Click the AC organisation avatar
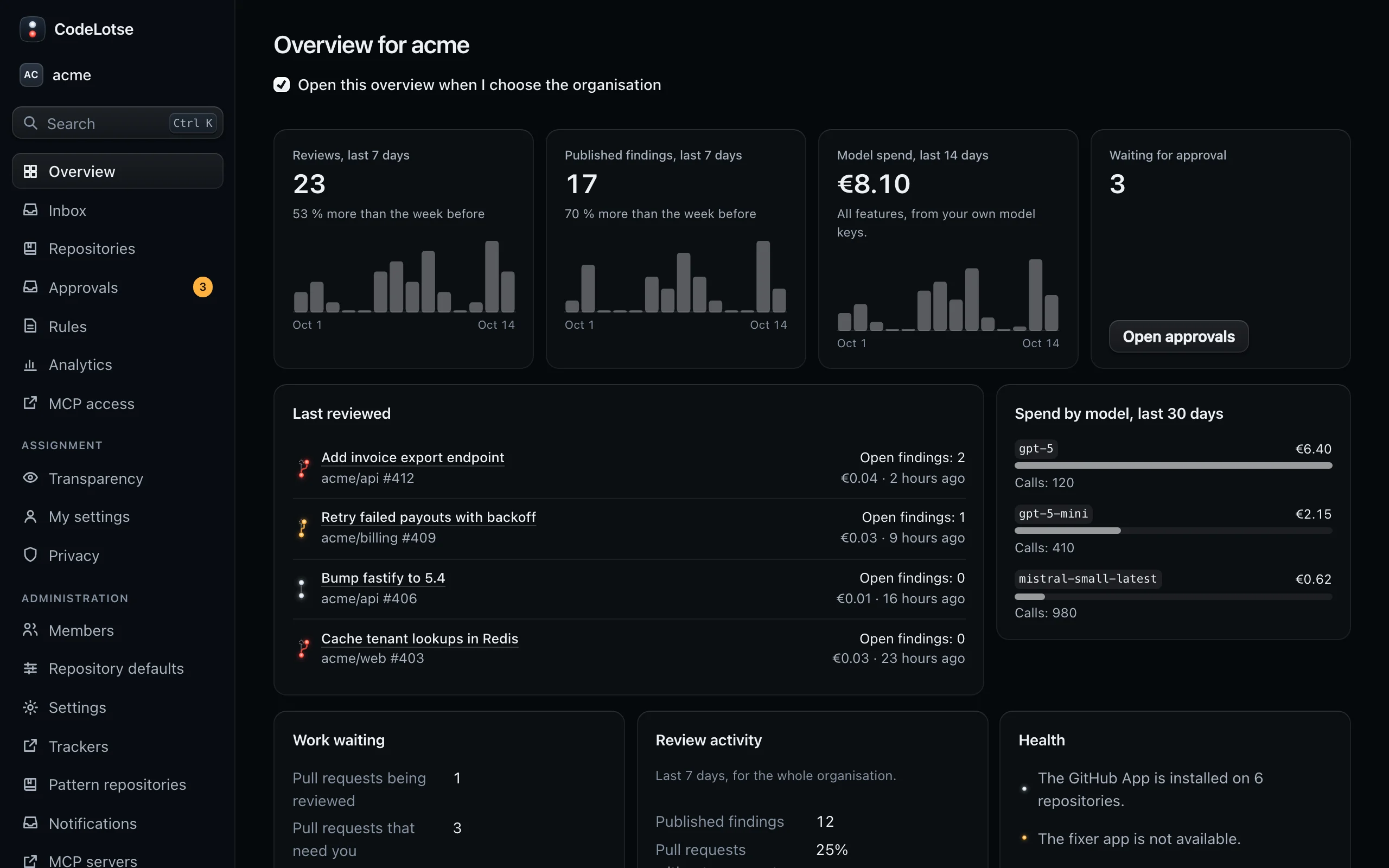The height and width of the screenshot is (868, 1389). click(31, 75)
